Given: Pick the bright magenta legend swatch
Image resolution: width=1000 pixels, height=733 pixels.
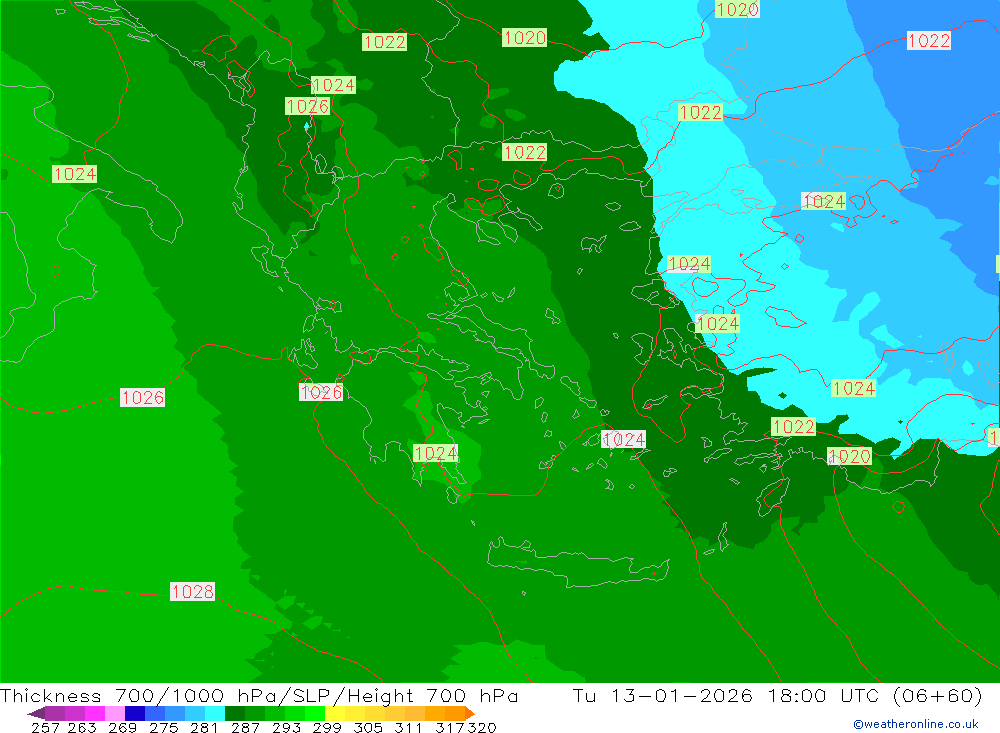Looking at the screenshot, I should point(95,713).
